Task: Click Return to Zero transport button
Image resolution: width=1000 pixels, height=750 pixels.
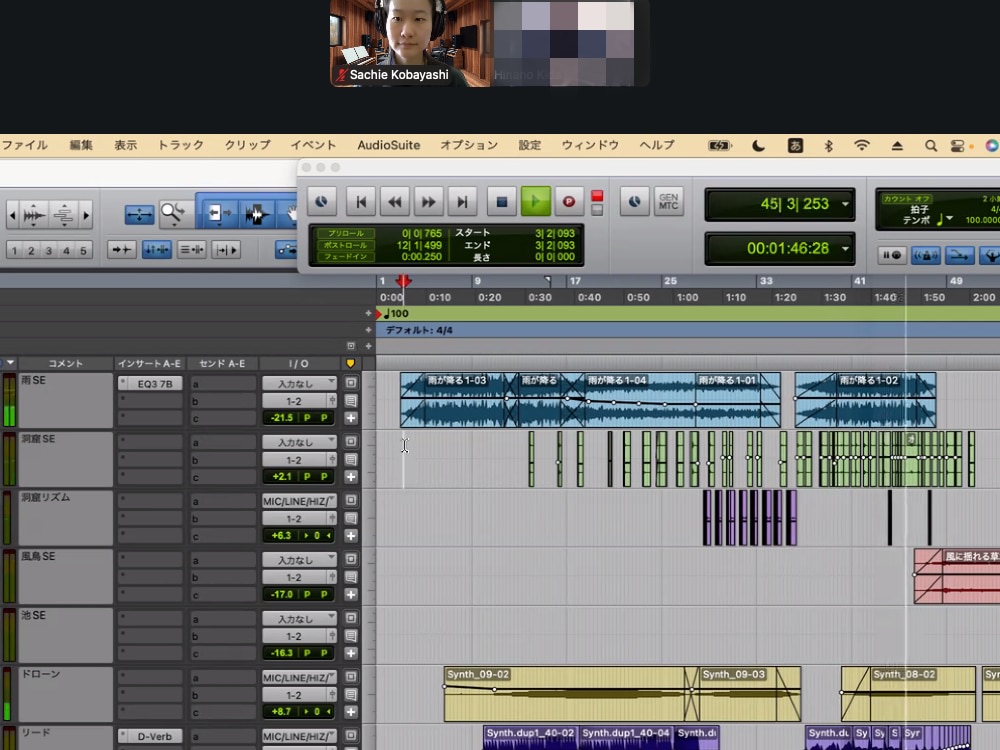Action: (x=361, y=202)
